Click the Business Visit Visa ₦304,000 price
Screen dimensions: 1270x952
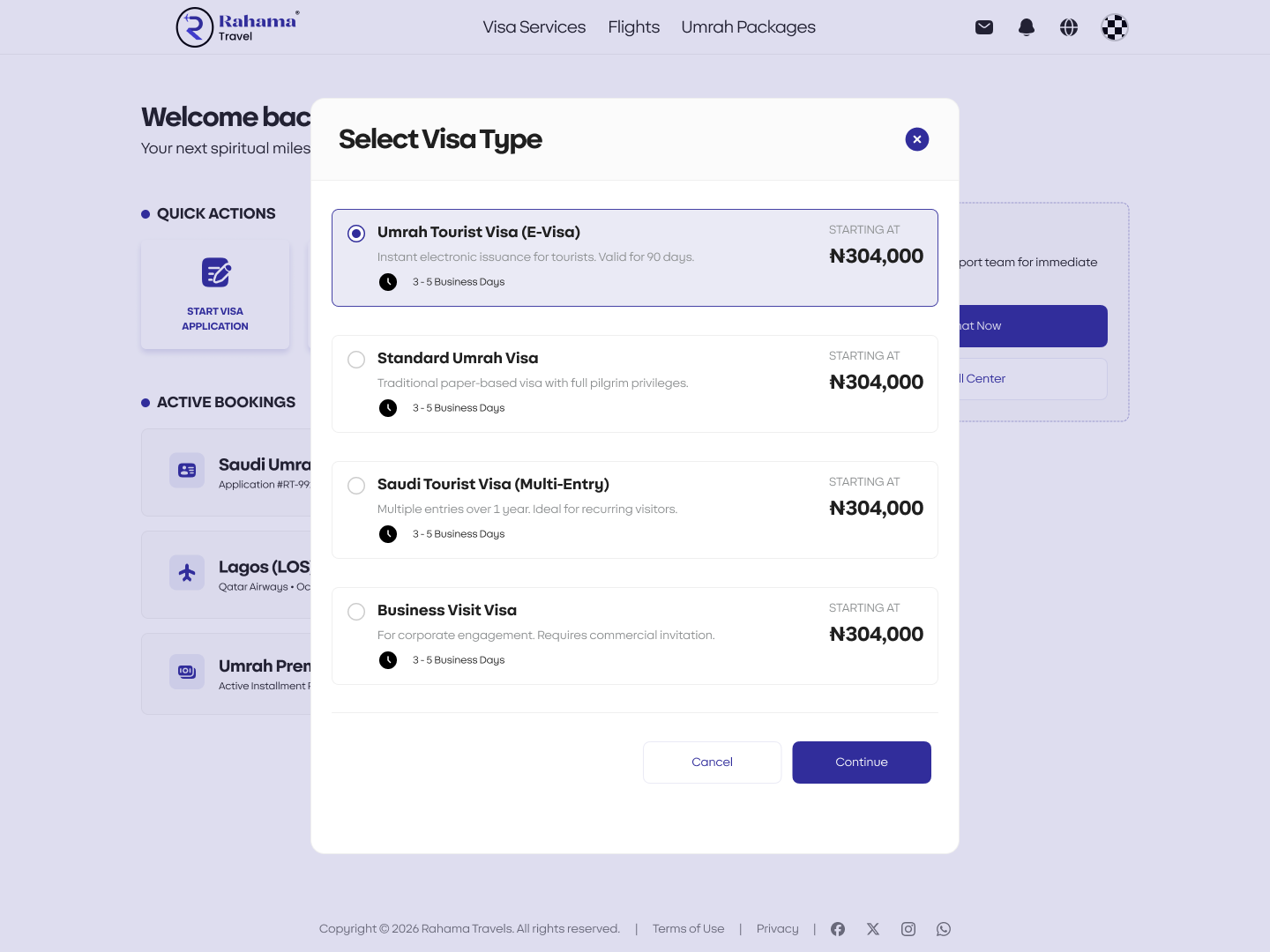[x=877, y=635]
